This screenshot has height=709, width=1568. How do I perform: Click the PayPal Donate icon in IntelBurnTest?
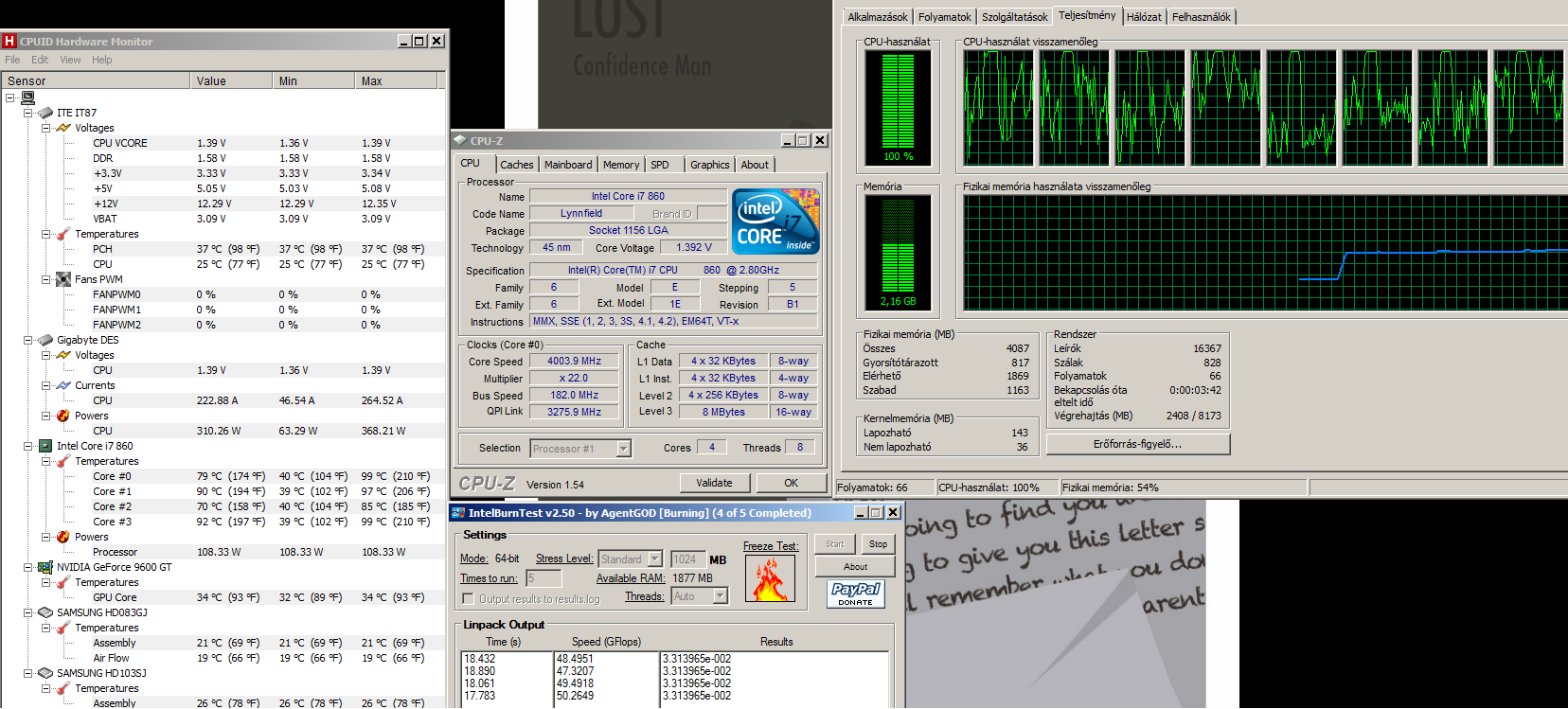click(856, 594)
